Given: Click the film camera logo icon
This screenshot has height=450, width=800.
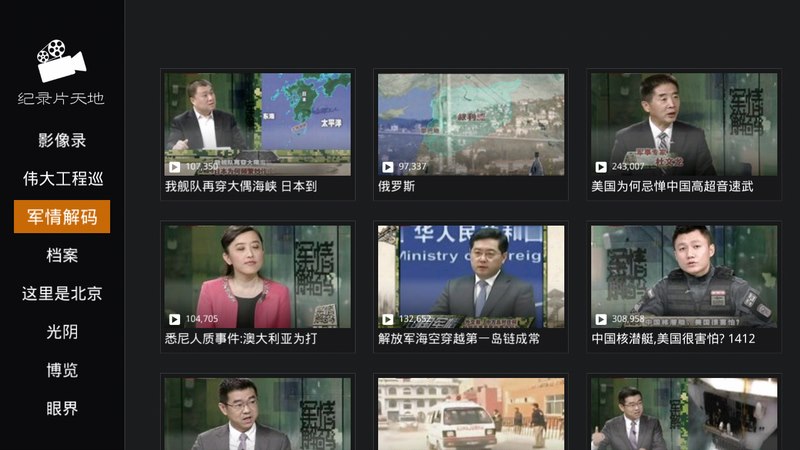Looking at the screenshot, I should coord(61,60).
